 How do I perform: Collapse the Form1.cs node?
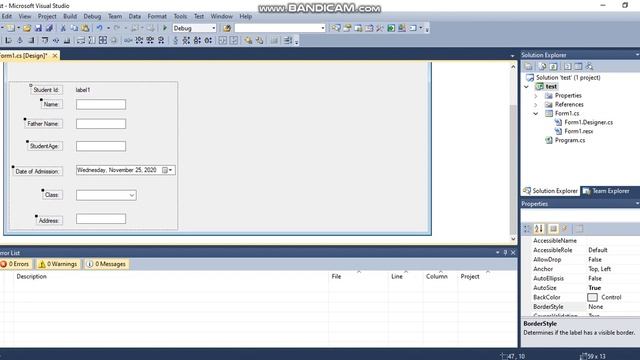point(536,113)
